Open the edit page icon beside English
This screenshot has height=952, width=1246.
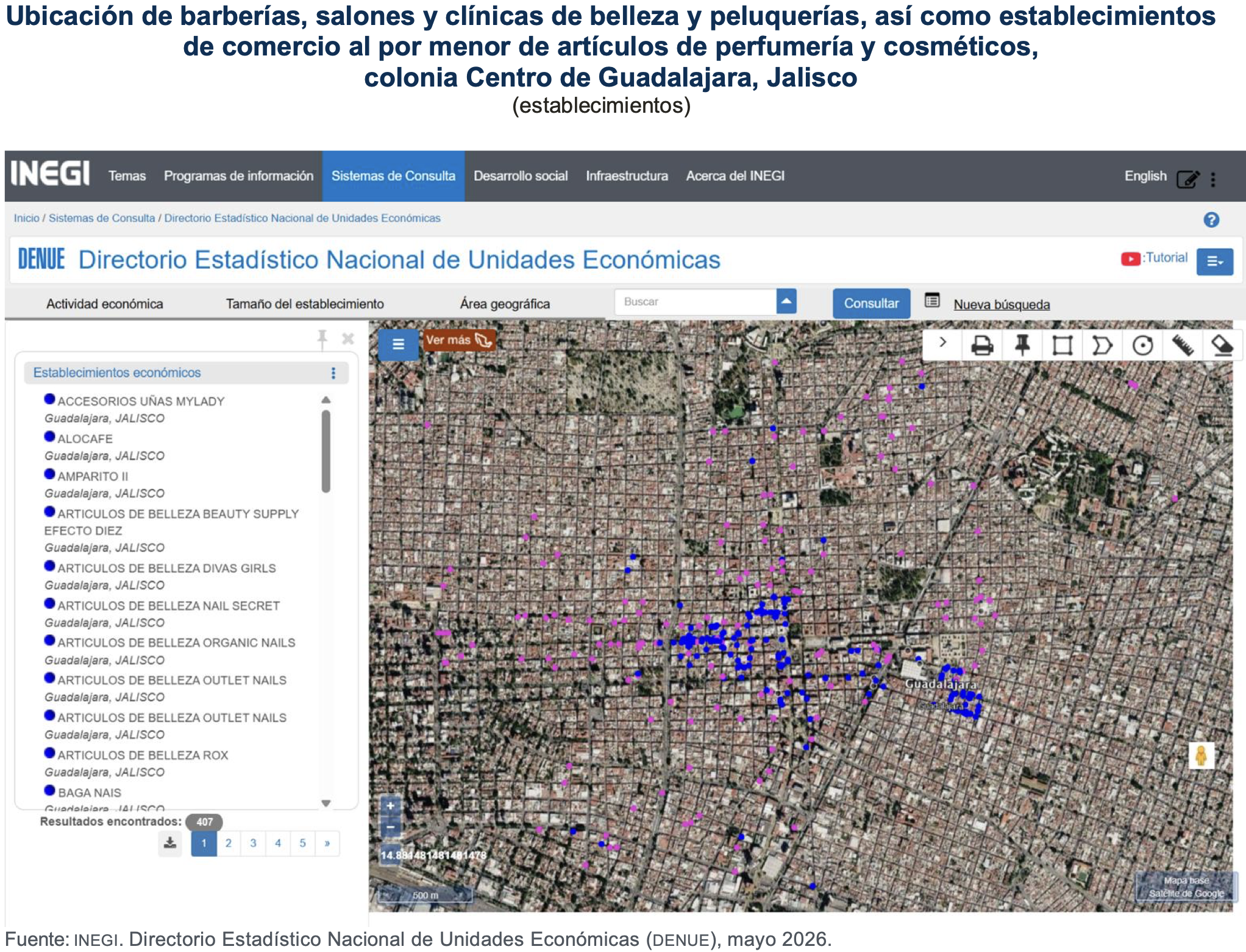(1187, 179)
